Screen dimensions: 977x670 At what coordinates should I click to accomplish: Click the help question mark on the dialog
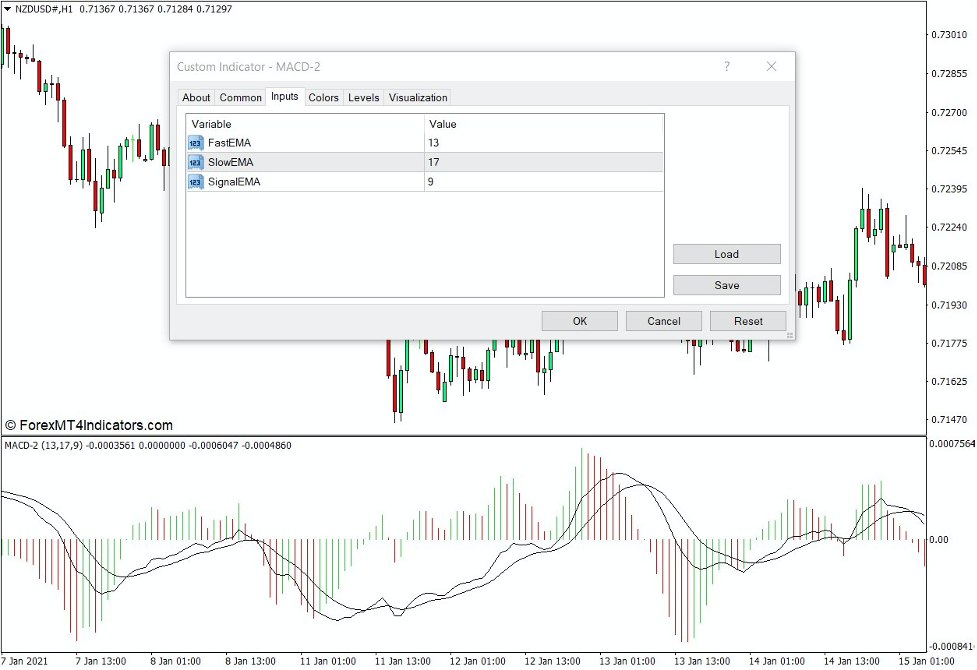[727, 66]
